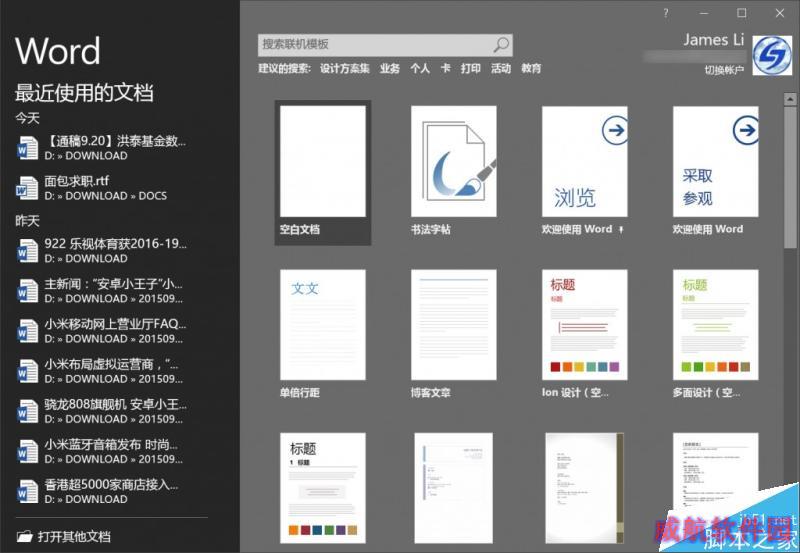Image resolution: width=800 pixels, height=553 pixels.
Task: Select resume template with blue left bar
Action: coord(454,488)
